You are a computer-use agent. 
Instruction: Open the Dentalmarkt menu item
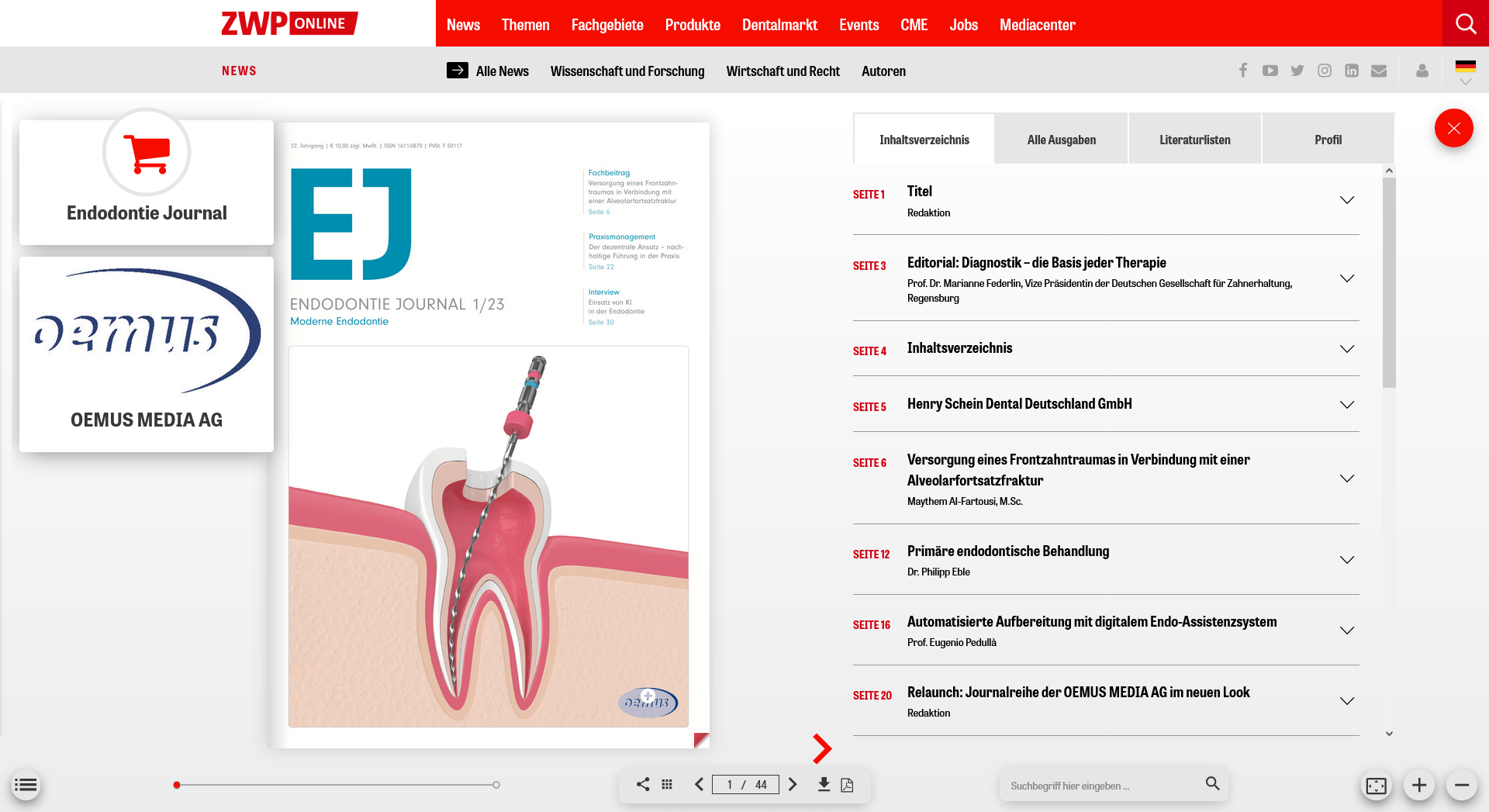(x=779, y=24)
